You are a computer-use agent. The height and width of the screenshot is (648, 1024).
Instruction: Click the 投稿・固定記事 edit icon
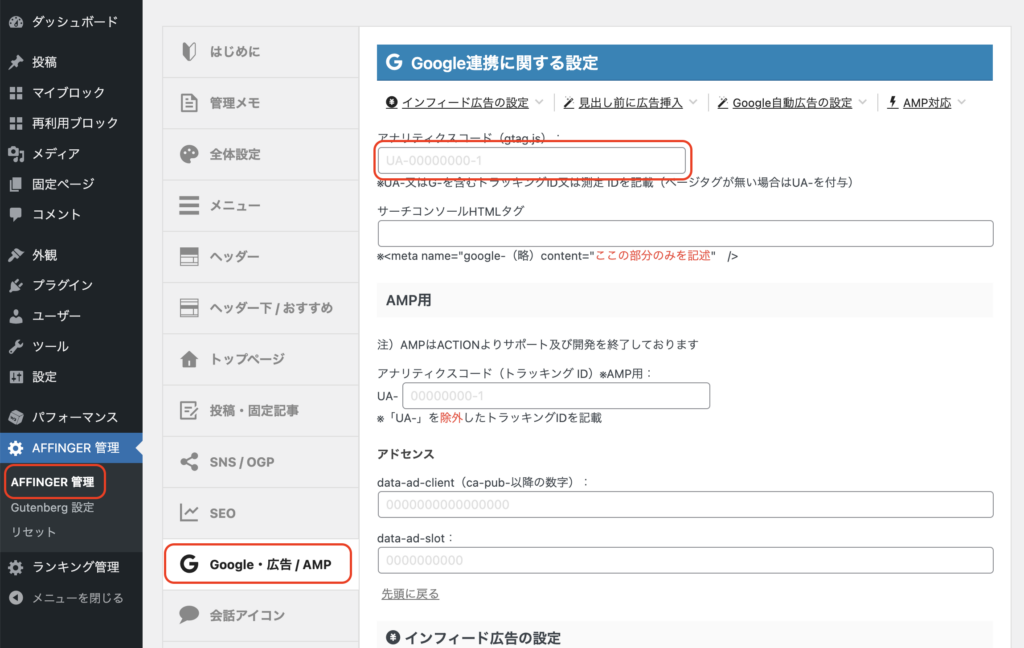tap(189, 410)
